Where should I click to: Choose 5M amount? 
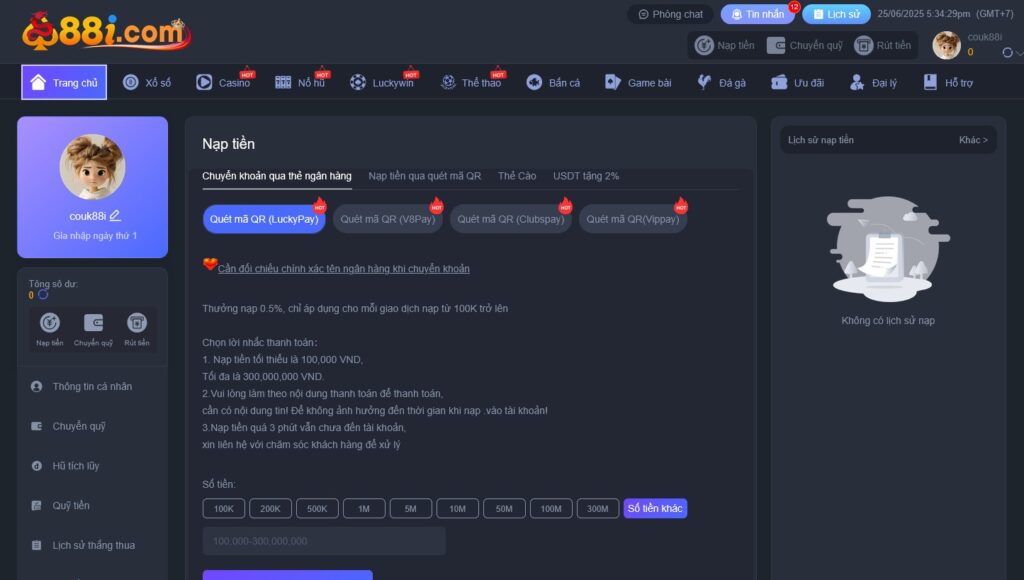click(x=411, y=509)
